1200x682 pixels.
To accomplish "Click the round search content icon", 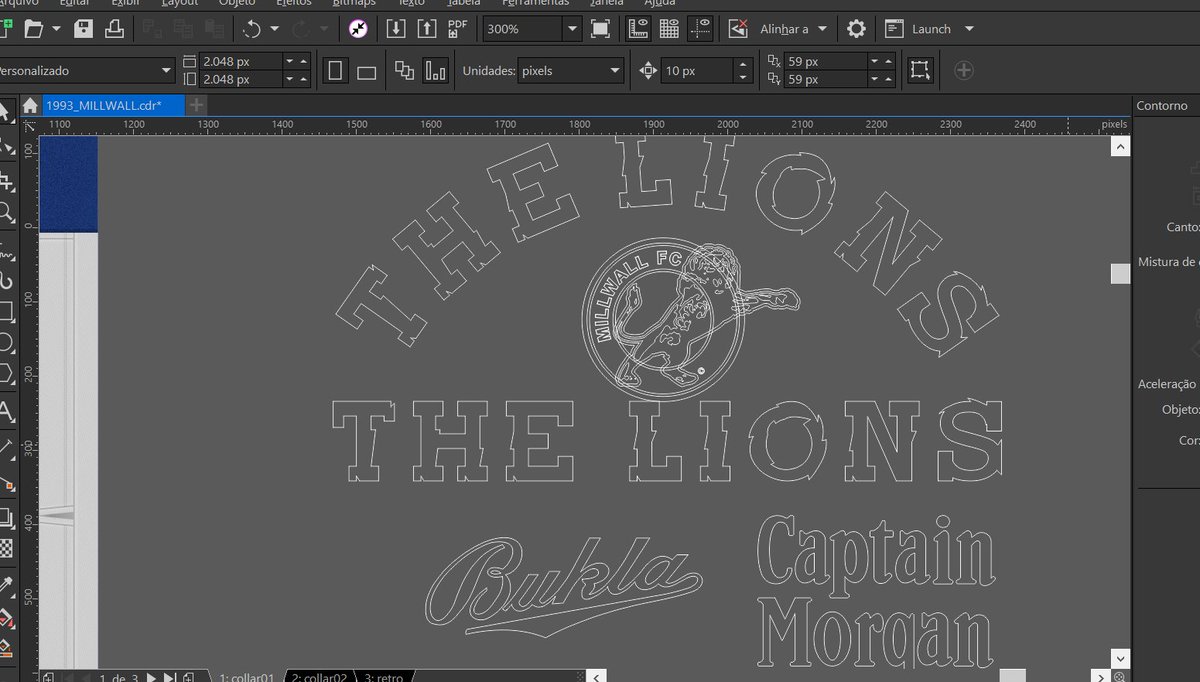I will [x=358, y=29].
